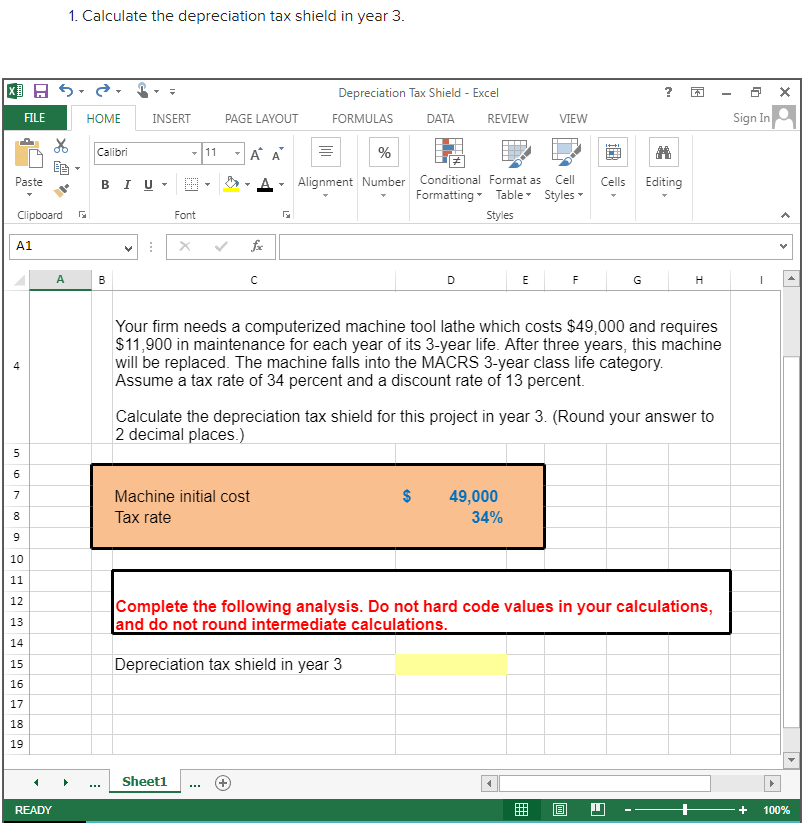
Task: Switch to the INSERT tab
Action: pyautogui.click(x=171, y=118)
